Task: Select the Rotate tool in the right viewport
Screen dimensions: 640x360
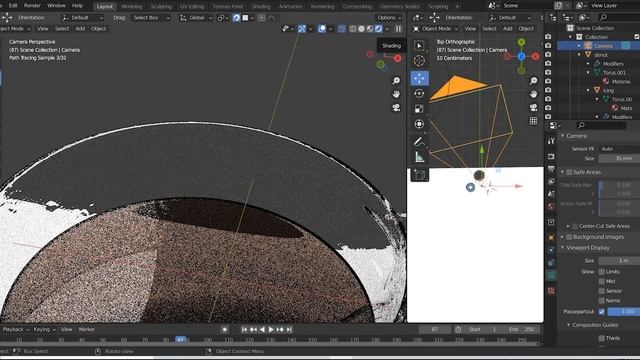Action: coord(419,93)
